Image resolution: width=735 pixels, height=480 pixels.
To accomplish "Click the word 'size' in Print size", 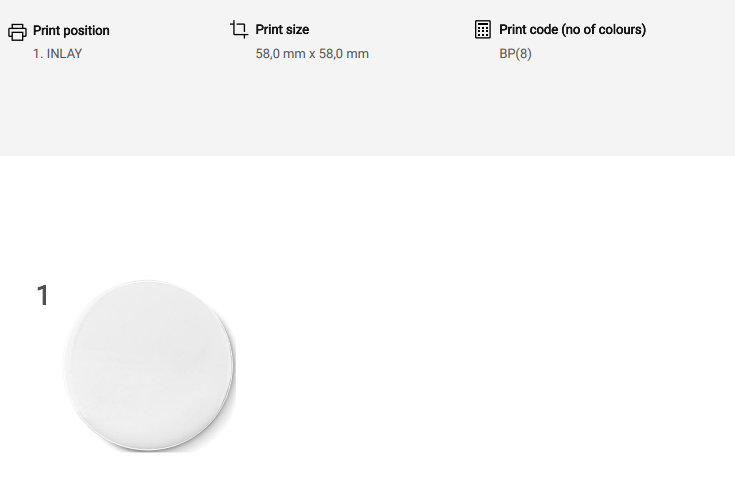I will click(297, 30).
